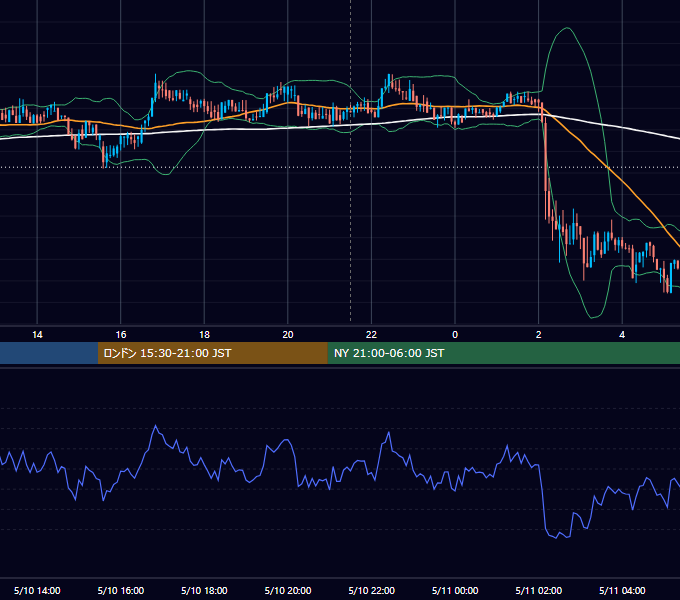Image resolution: width=680 pixels, height=600 pixels.
Task: Click the 5/10 18:00 date label
Action: point(204,590)
